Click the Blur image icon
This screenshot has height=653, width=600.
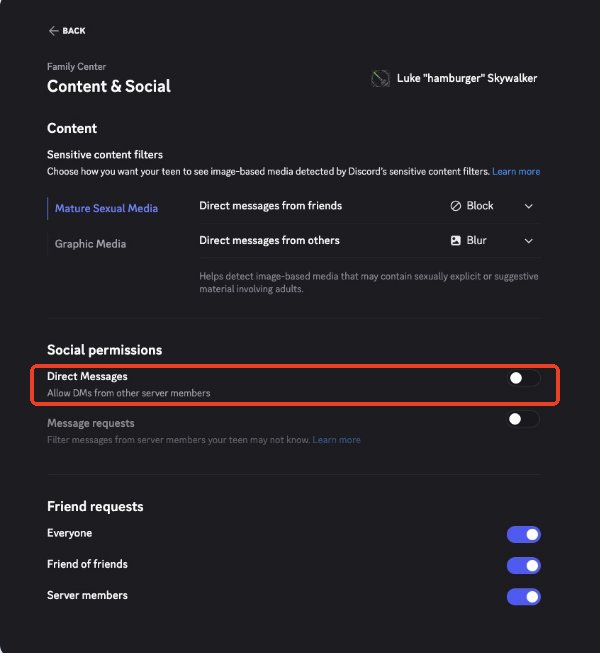coord(456,241)
